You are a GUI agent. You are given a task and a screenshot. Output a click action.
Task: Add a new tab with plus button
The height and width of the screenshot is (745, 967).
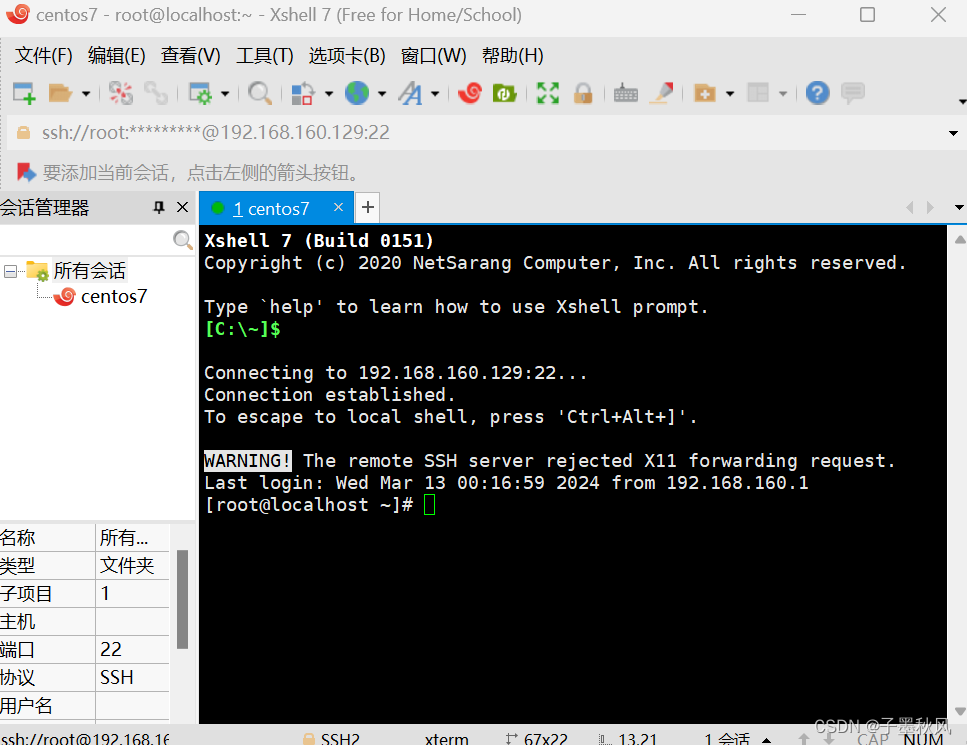(368, 207)
